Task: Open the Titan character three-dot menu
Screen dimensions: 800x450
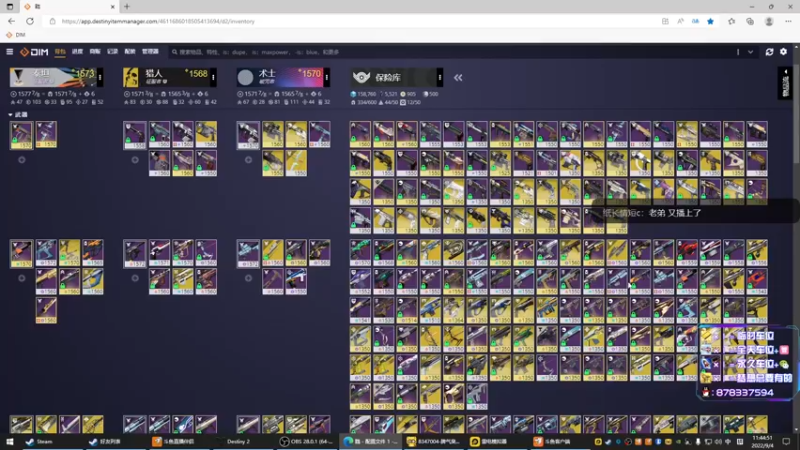Action: click(99, 78)
